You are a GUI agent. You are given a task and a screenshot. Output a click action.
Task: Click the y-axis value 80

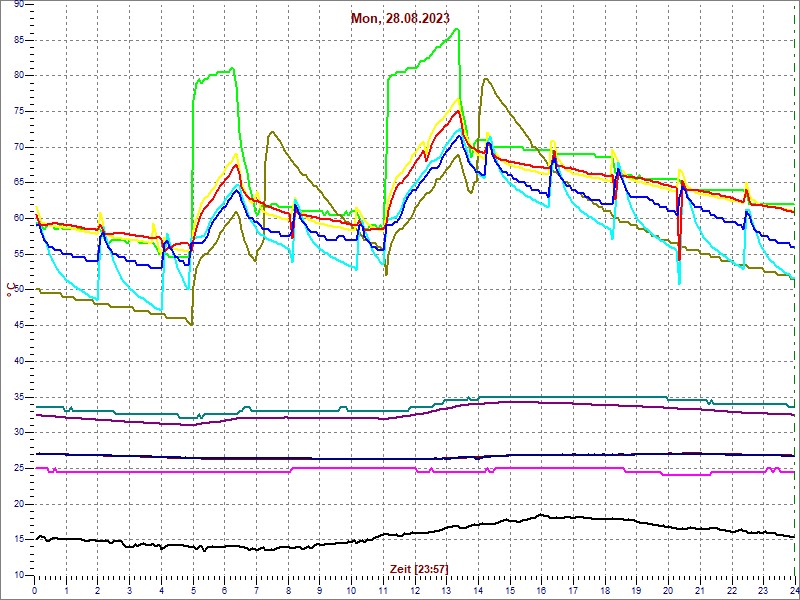[x=19, y=76]
